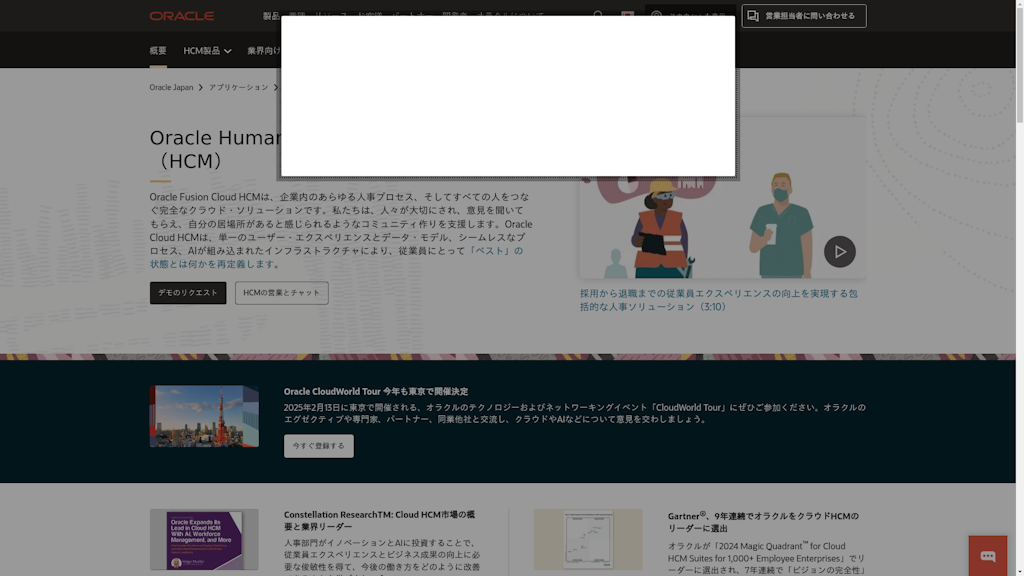Open the Tokyo Tower CloudWorld thumbnail
The height and width of the screenshot is (576, 1024).
[x=204, y=416]
